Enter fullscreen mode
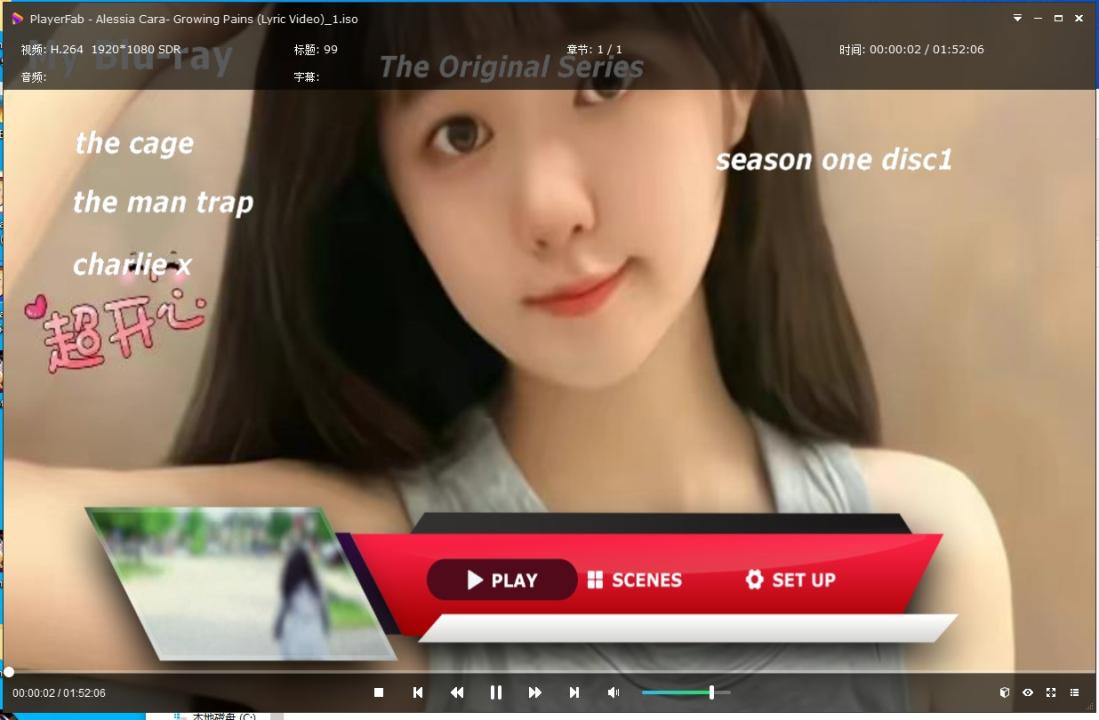1099x720 pixels. click(x=1051, y=693)
